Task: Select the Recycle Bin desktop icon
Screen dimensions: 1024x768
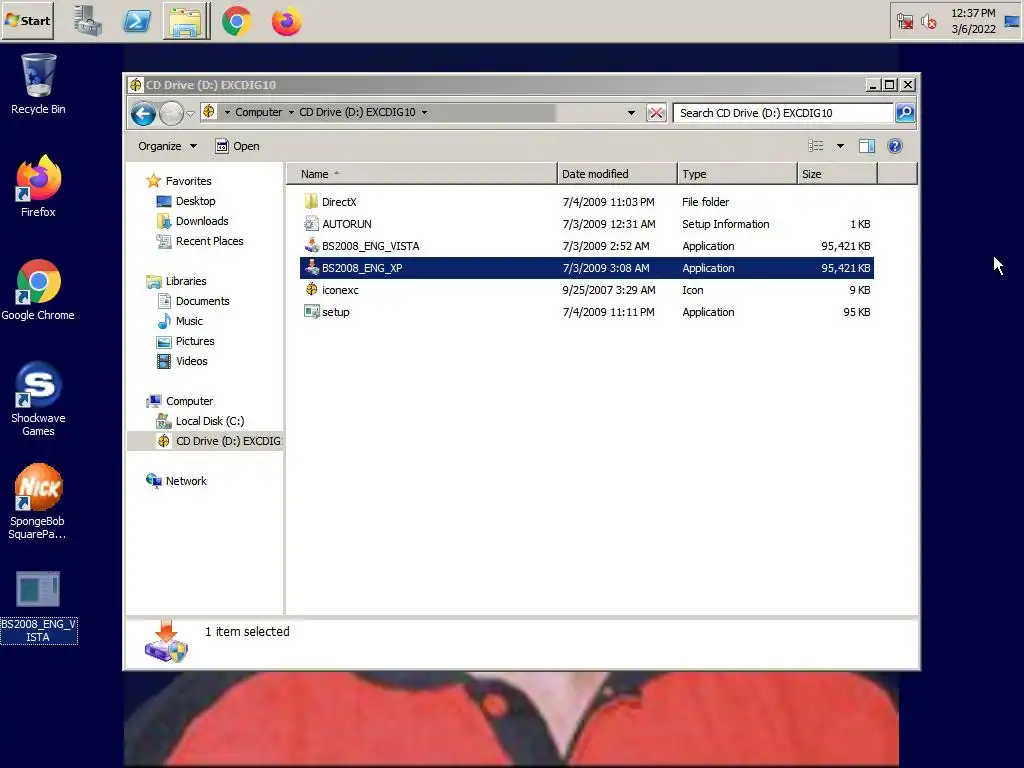Action: tap(38, 84)
